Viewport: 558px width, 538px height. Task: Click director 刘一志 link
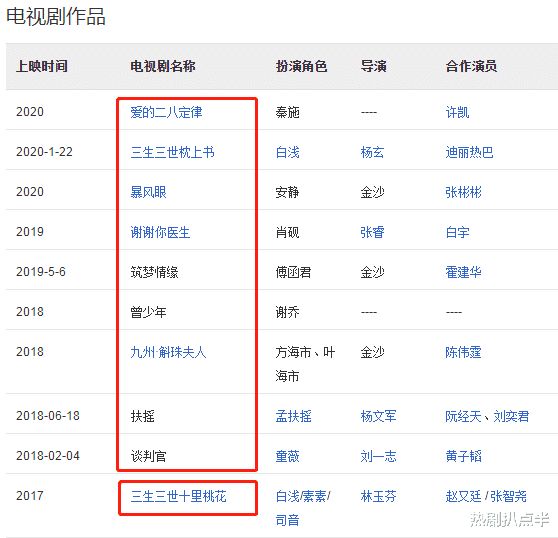(378, 456)
